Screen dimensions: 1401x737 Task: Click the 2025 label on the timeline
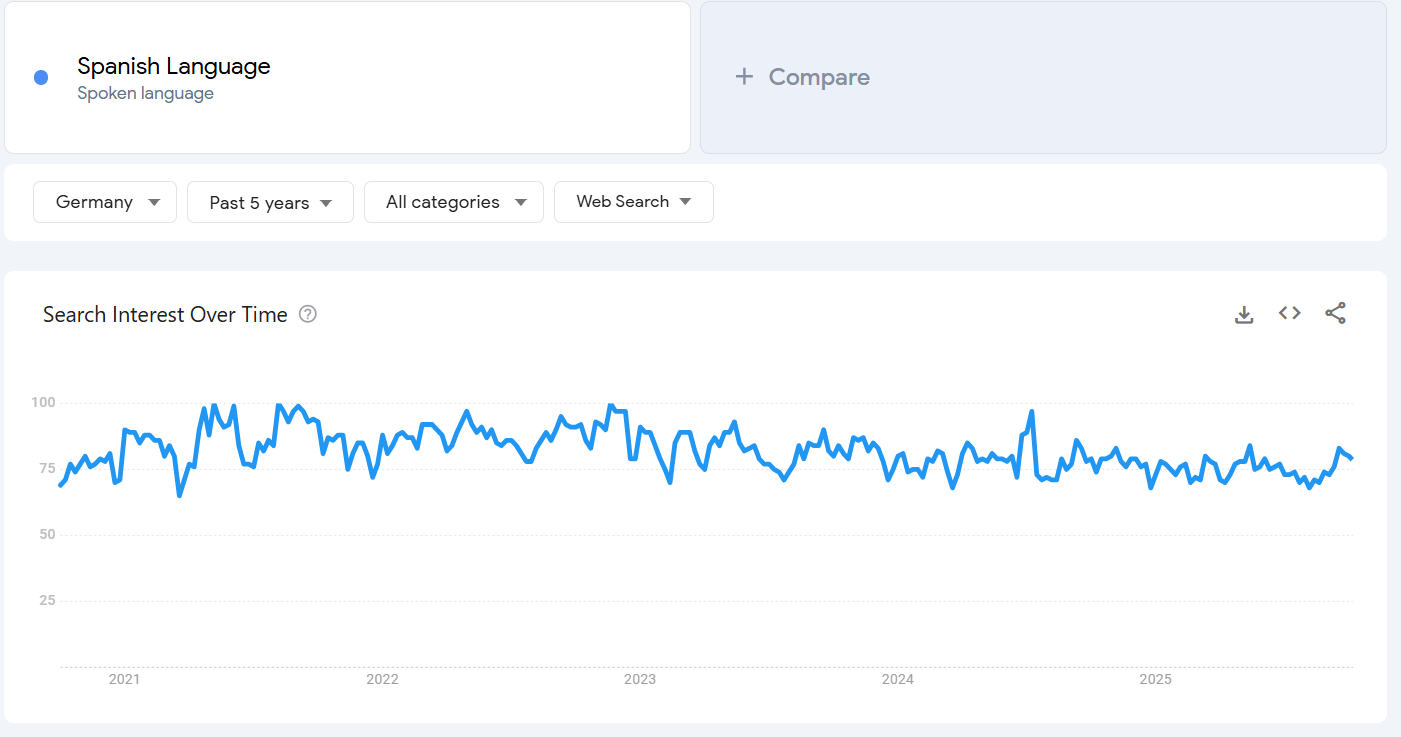click(1155, 680)
